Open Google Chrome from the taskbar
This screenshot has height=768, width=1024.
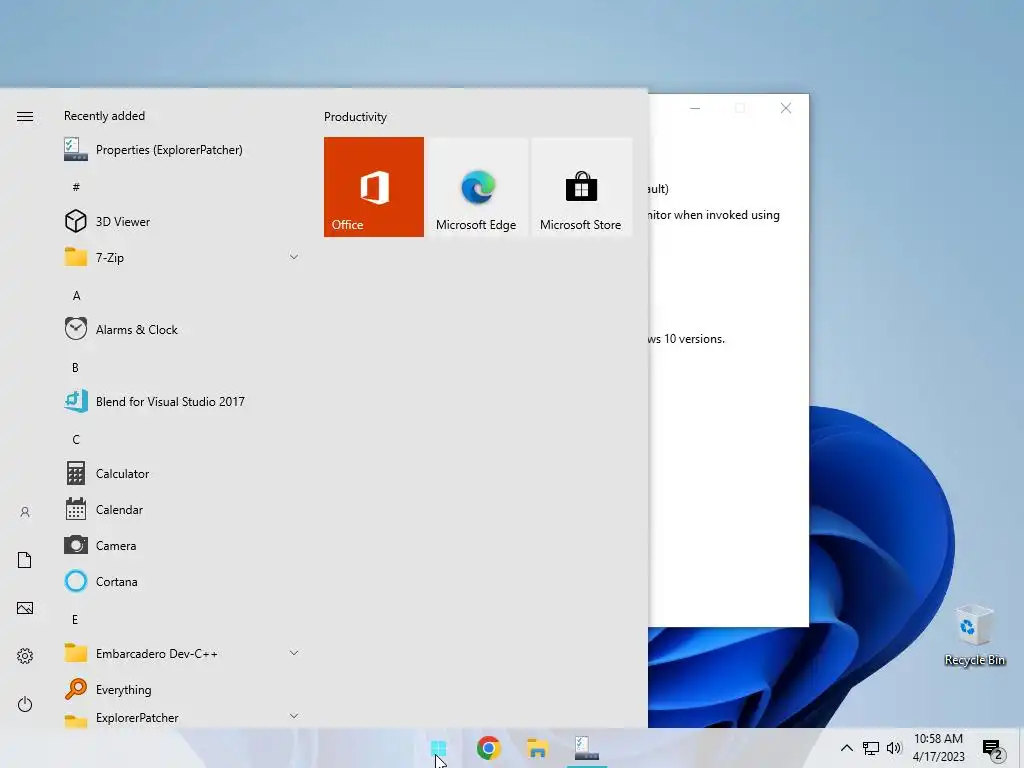(x=488, y=748)
